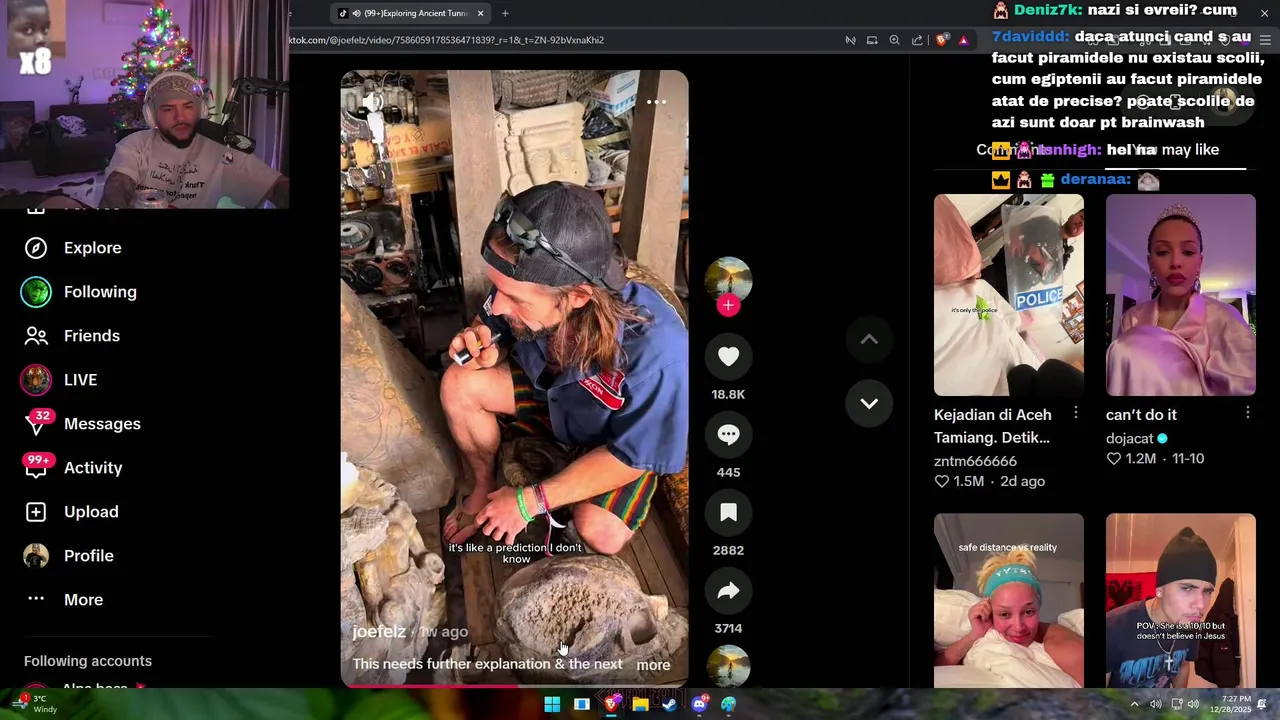Open joefelz username on video
The height and width of the screenshot is (720, 1280).
click(x=379, y=632)
